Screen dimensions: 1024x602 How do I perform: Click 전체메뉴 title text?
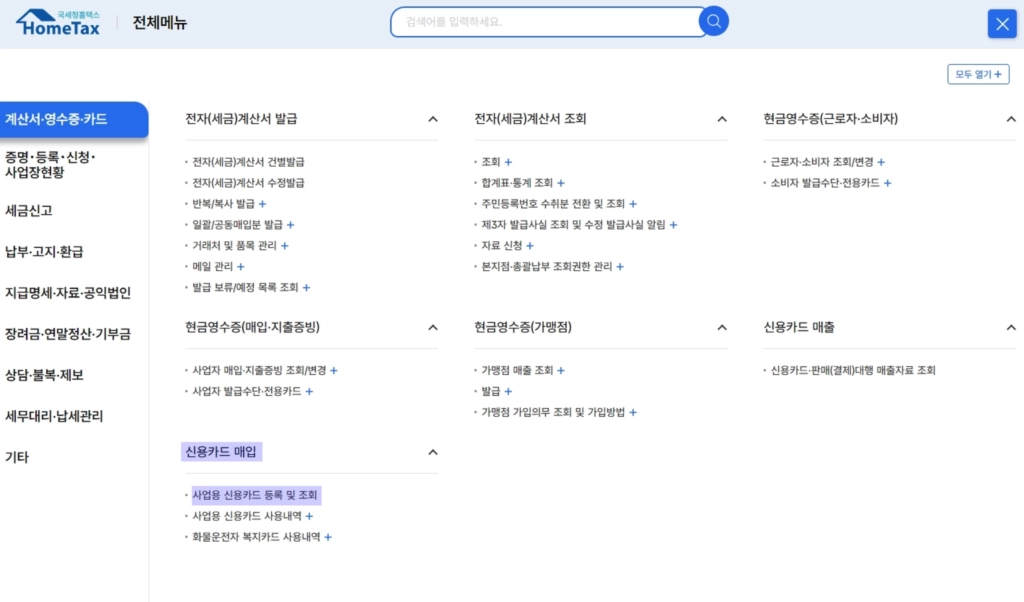(x=160, y=23)
